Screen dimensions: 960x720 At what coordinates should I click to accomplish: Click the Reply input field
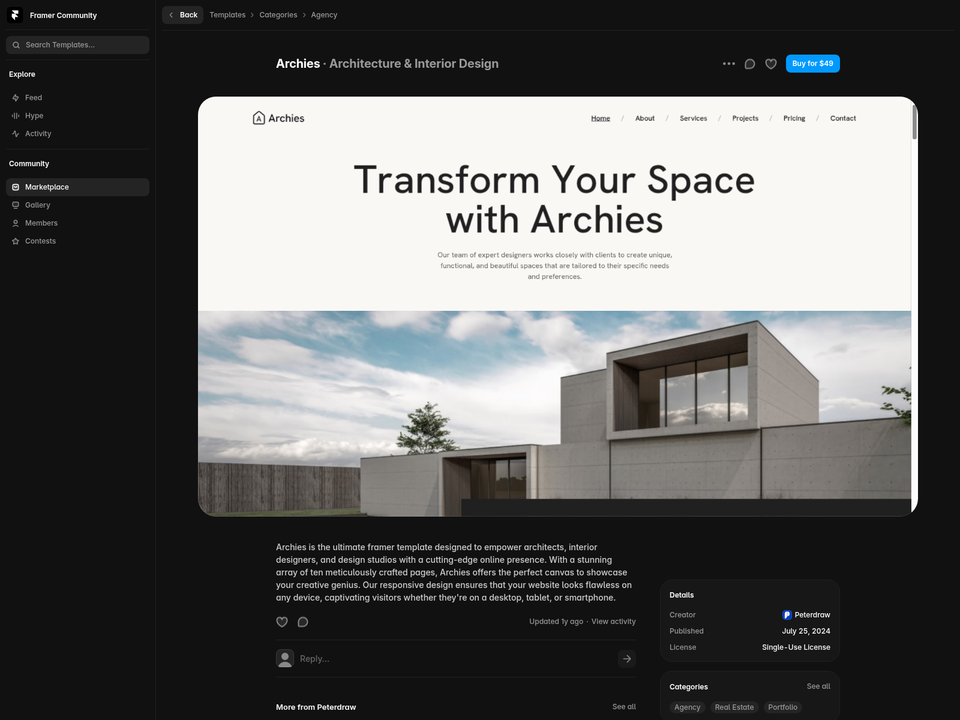(456, 659)
